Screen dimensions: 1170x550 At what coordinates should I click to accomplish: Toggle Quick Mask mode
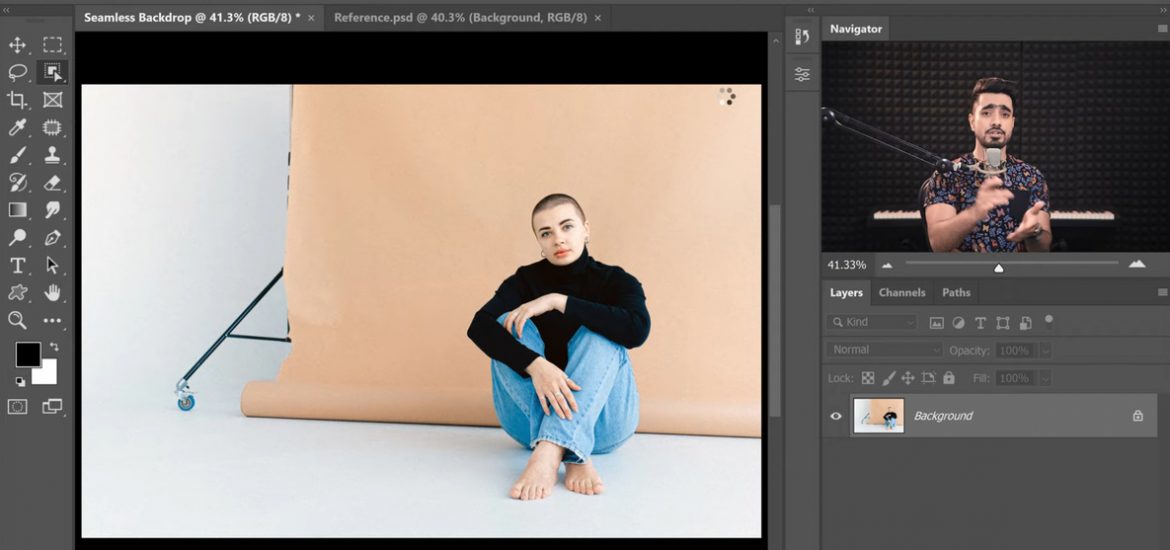(x=17, y=407)
